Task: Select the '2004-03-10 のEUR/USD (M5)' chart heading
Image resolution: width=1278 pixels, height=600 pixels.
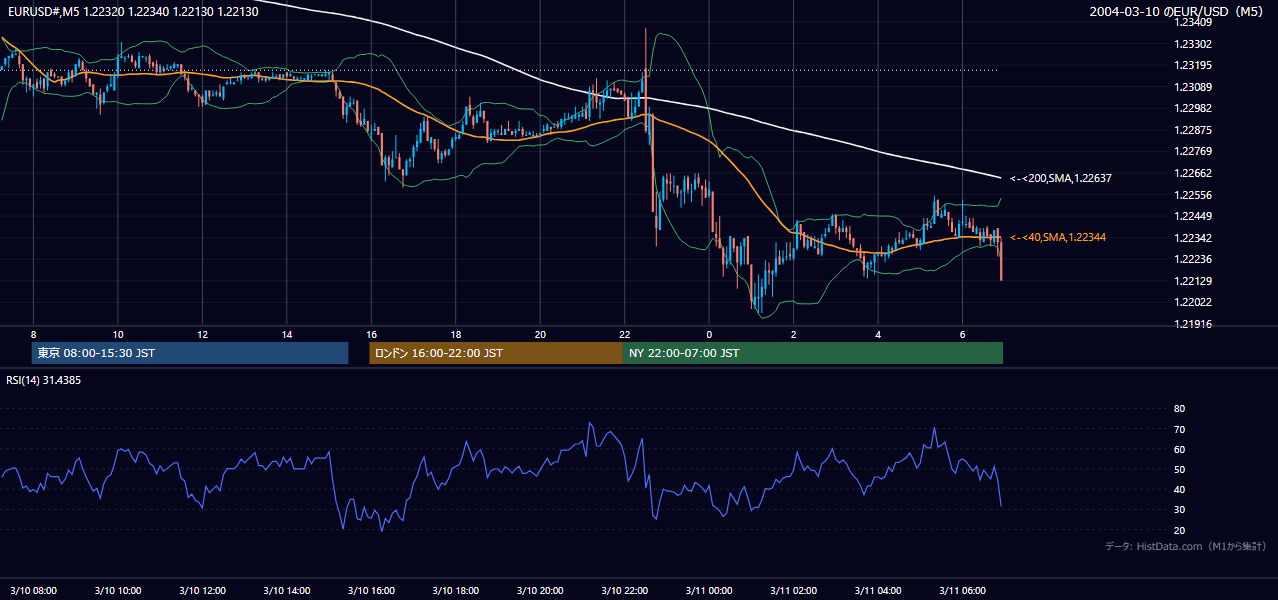Action: [x=1177, y=11]
